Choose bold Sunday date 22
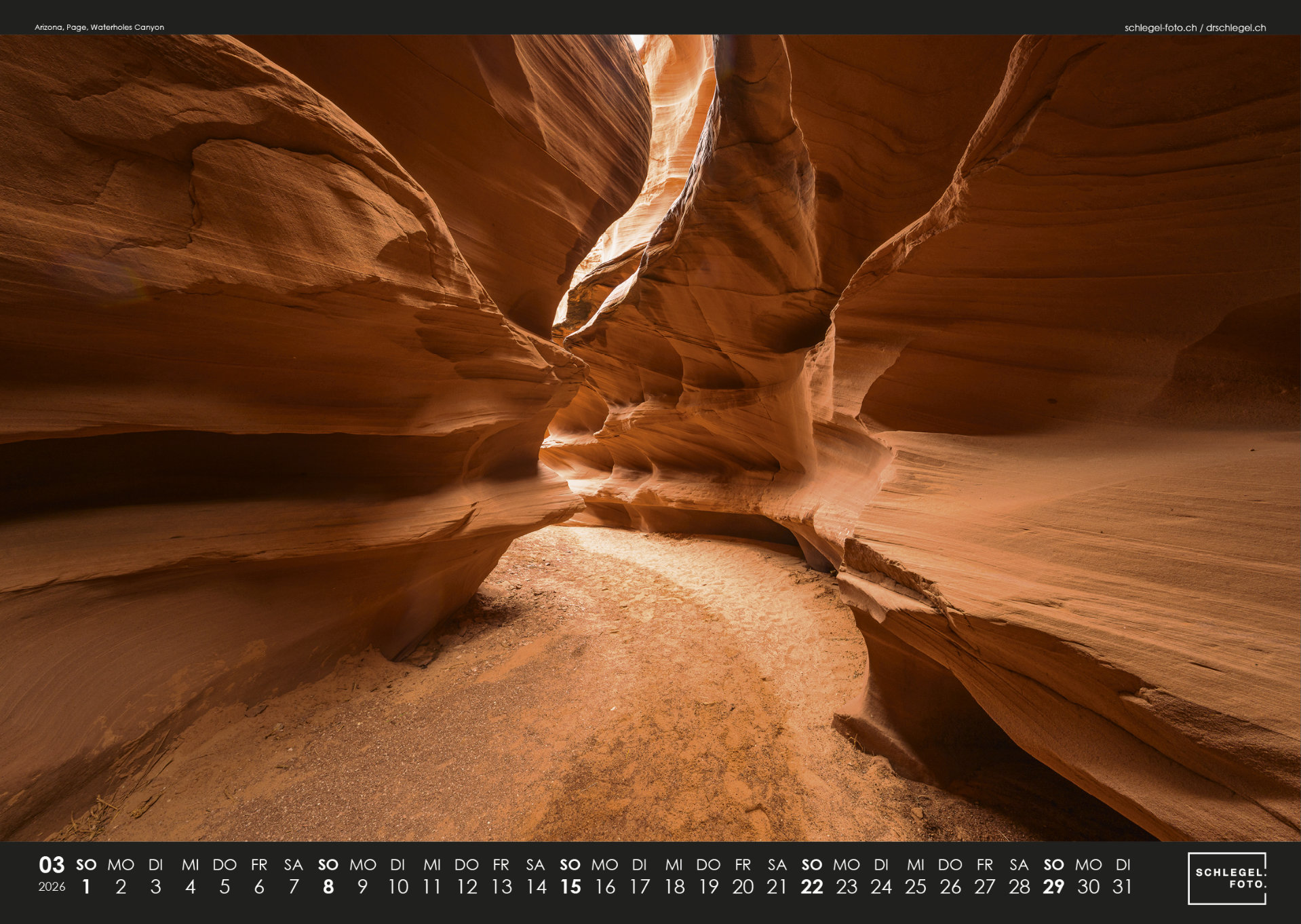This screenshot has width=1301, height=924. tap(811, 887)
